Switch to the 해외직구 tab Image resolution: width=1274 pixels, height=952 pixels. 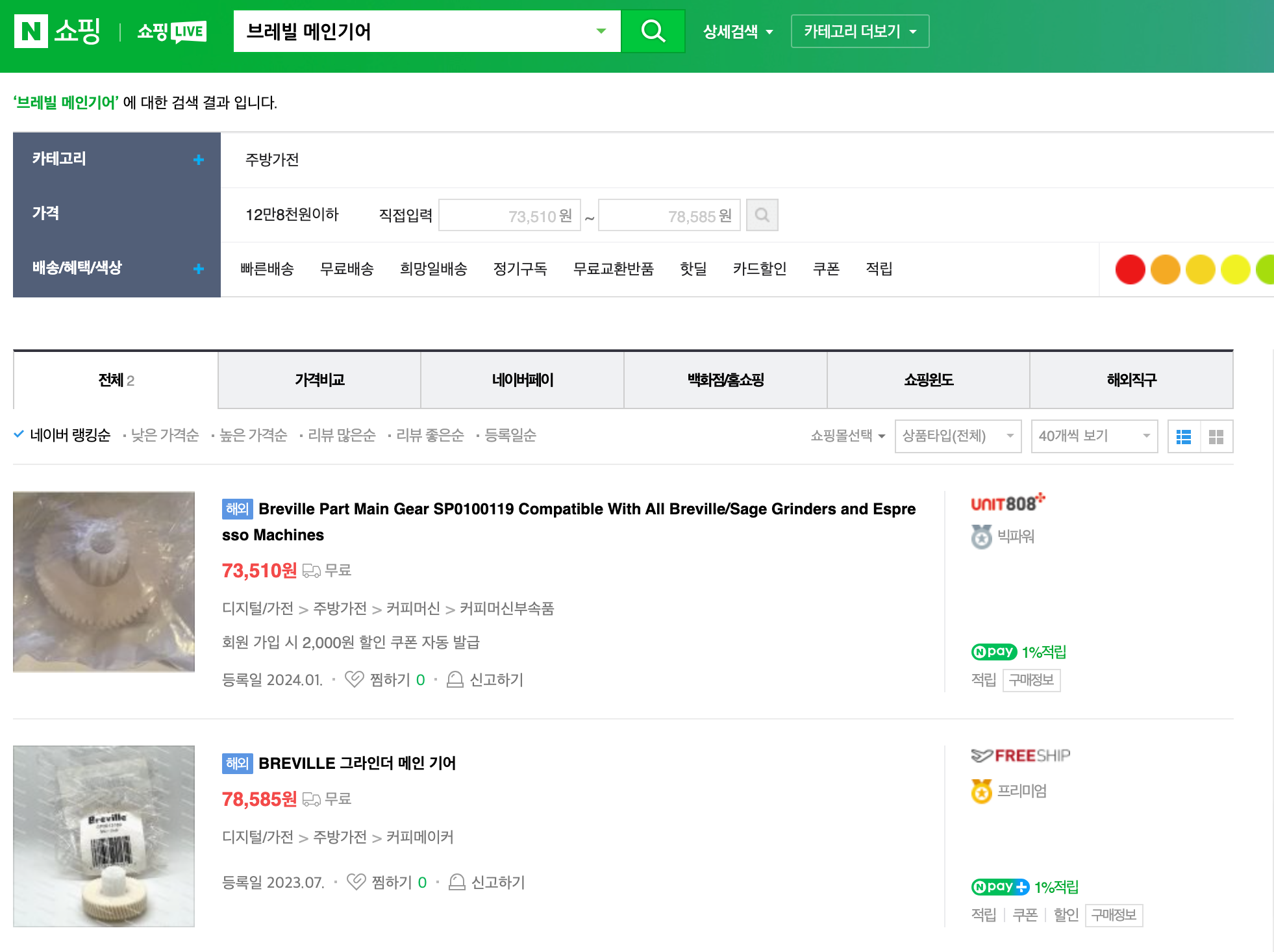pyautogui.click(x=1130, y=381)
